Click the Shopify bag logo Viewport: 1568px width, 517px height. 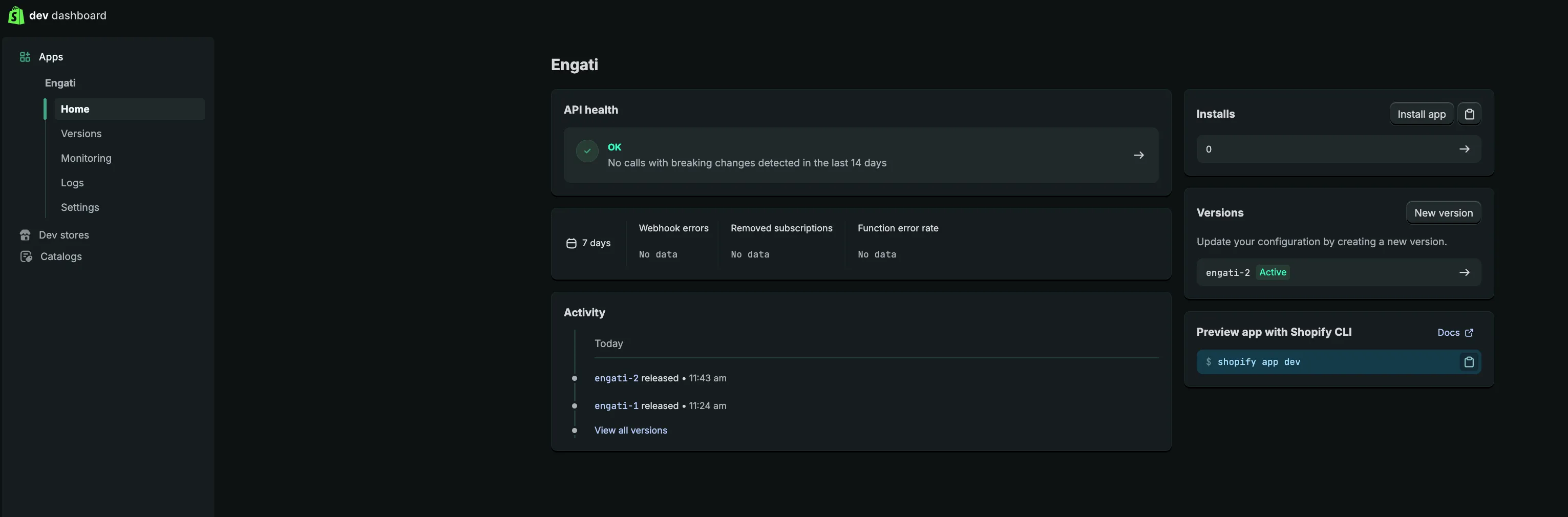(x=16, y=15)
